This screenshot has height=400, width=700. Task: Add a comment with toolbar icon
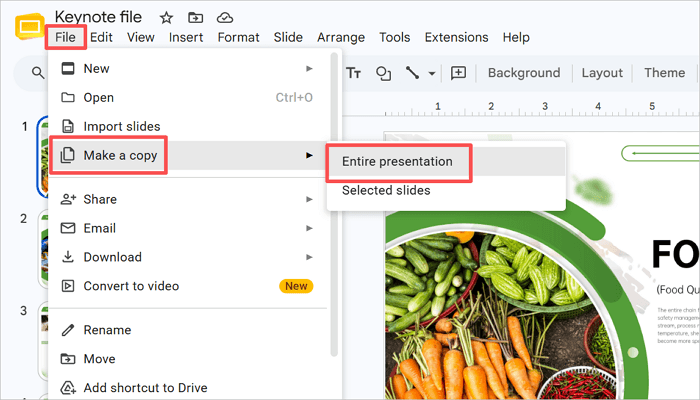(x=458, y=73)
